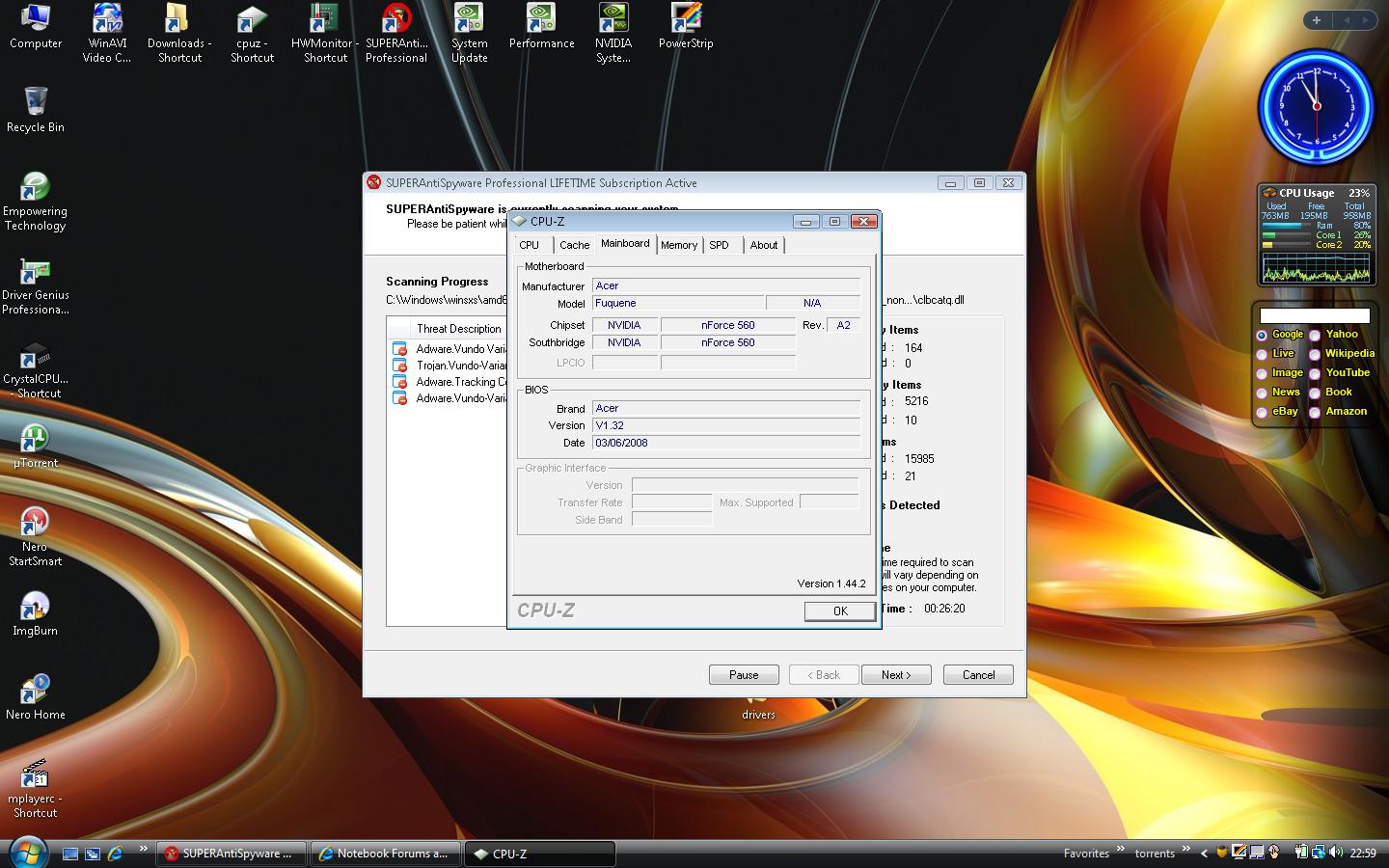Screen dimensions: 1389x868
Task: Select the Yahoo radio button in search gadget
Action: (x=1315, y=335)
